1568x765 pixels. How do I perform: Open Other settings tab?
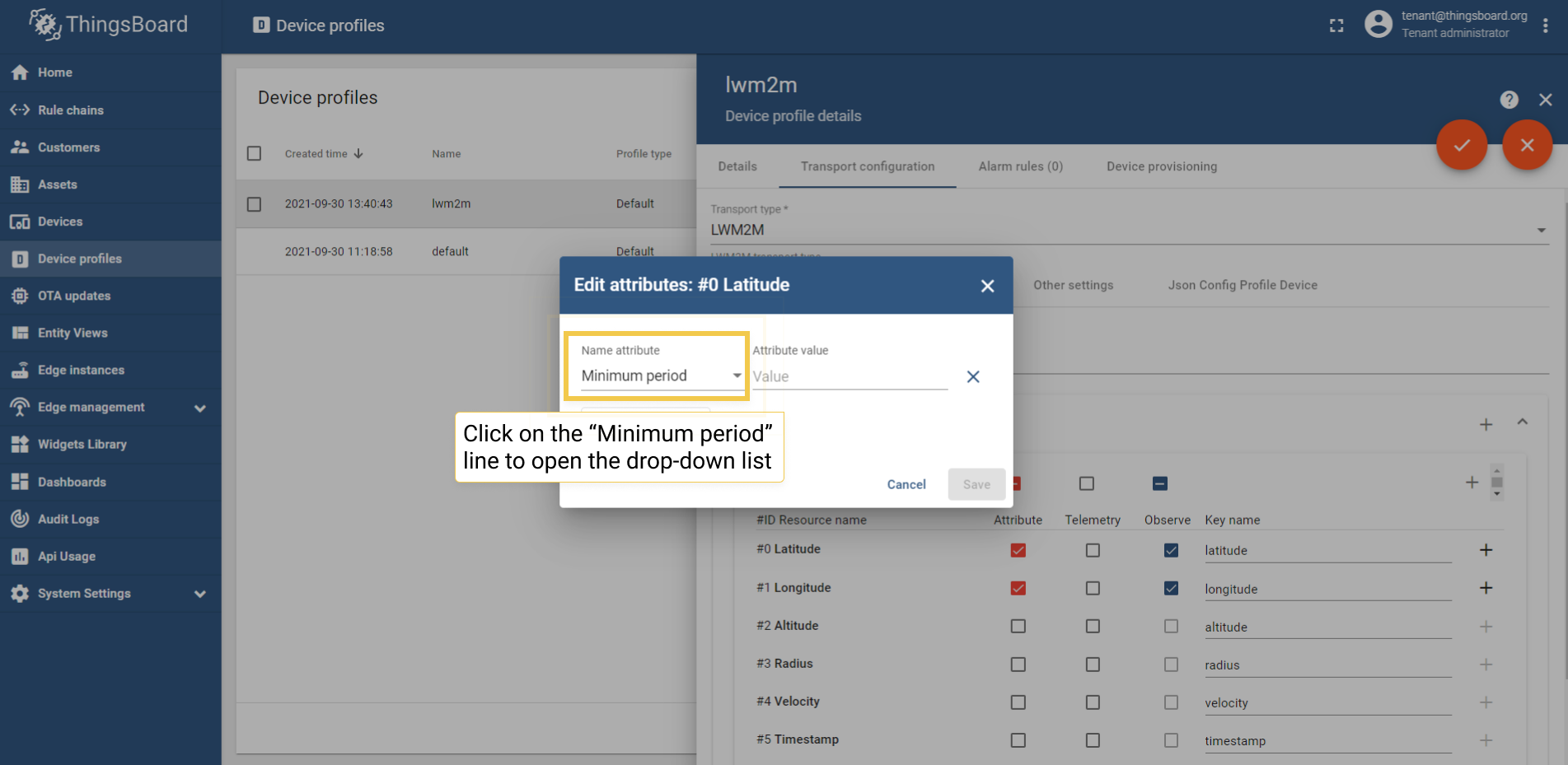tap(1073, 285)
